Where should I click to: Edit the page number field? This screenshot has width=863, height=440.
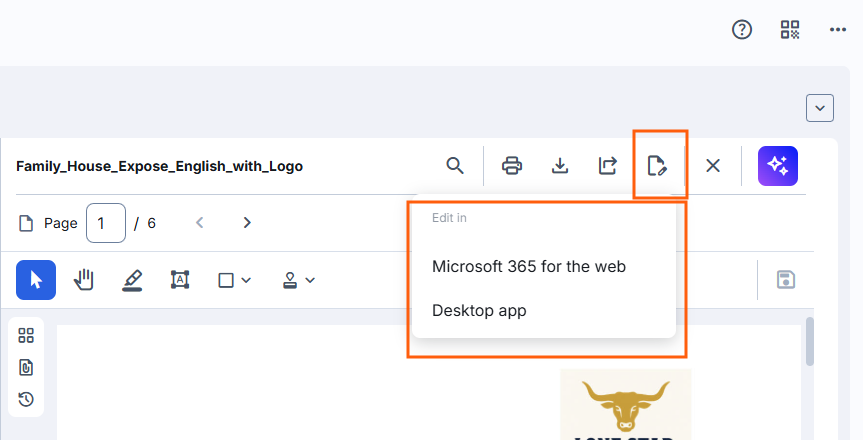tap(106, 223)
